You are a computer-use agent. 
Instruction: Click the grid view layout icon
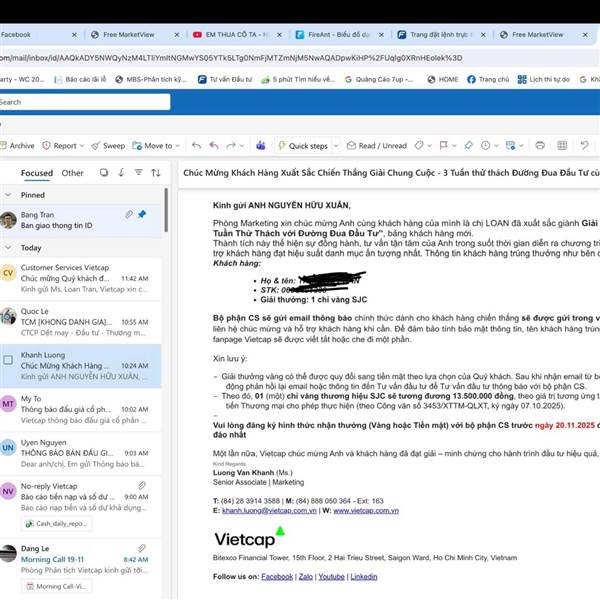coord(562,145)
